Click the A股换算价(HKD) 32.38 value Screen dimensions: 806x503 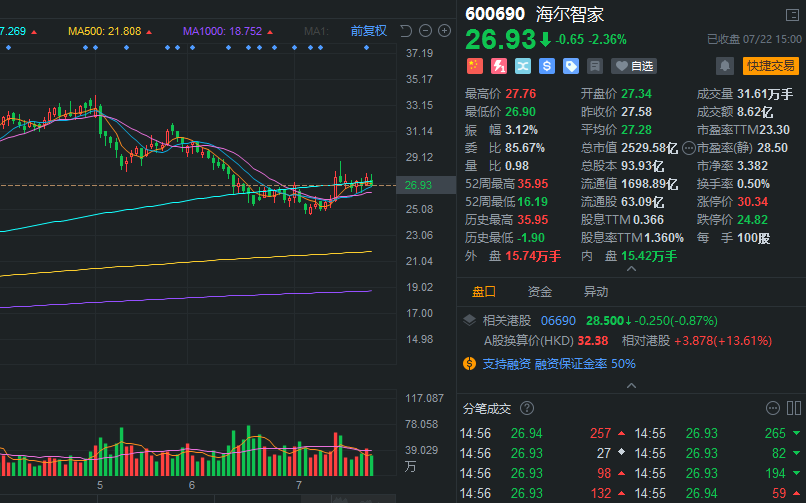[x=593, y=341]
